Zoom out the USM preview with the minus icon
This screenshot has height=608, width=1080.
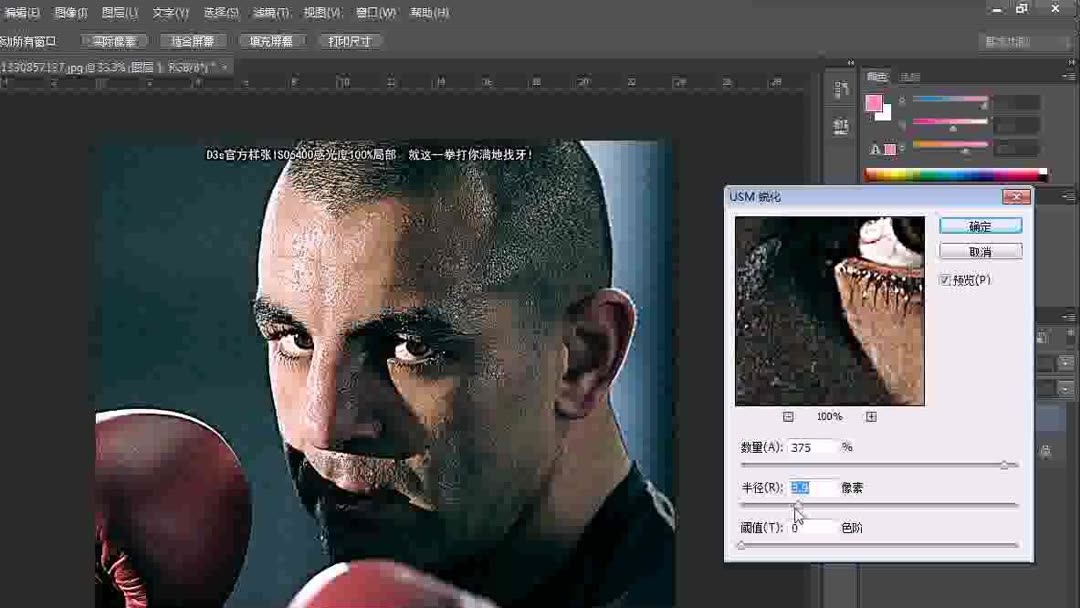click(788, 414)
